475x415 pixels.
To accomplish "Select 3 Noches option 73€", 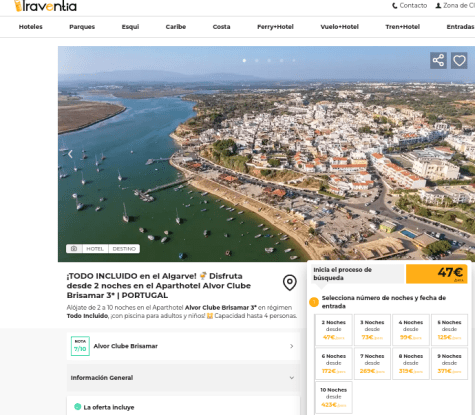I will (x=372, y=330).
